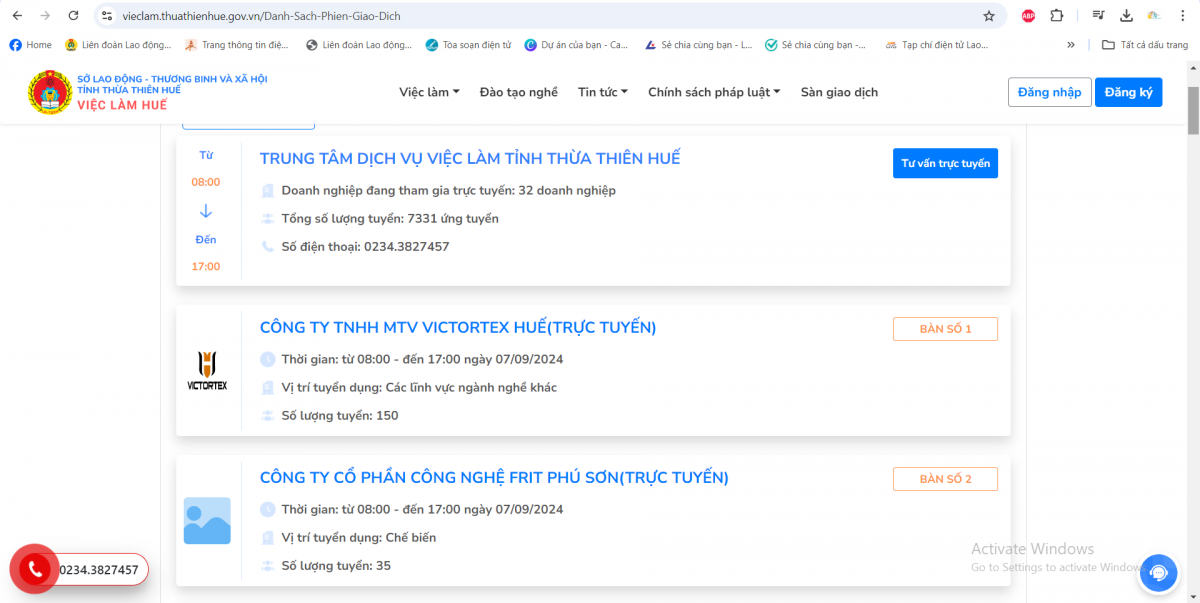This screenshot has width=1200, height=603.
Task: Click the downloads icon in the toolbar
Action: (x=1126, y=16)
